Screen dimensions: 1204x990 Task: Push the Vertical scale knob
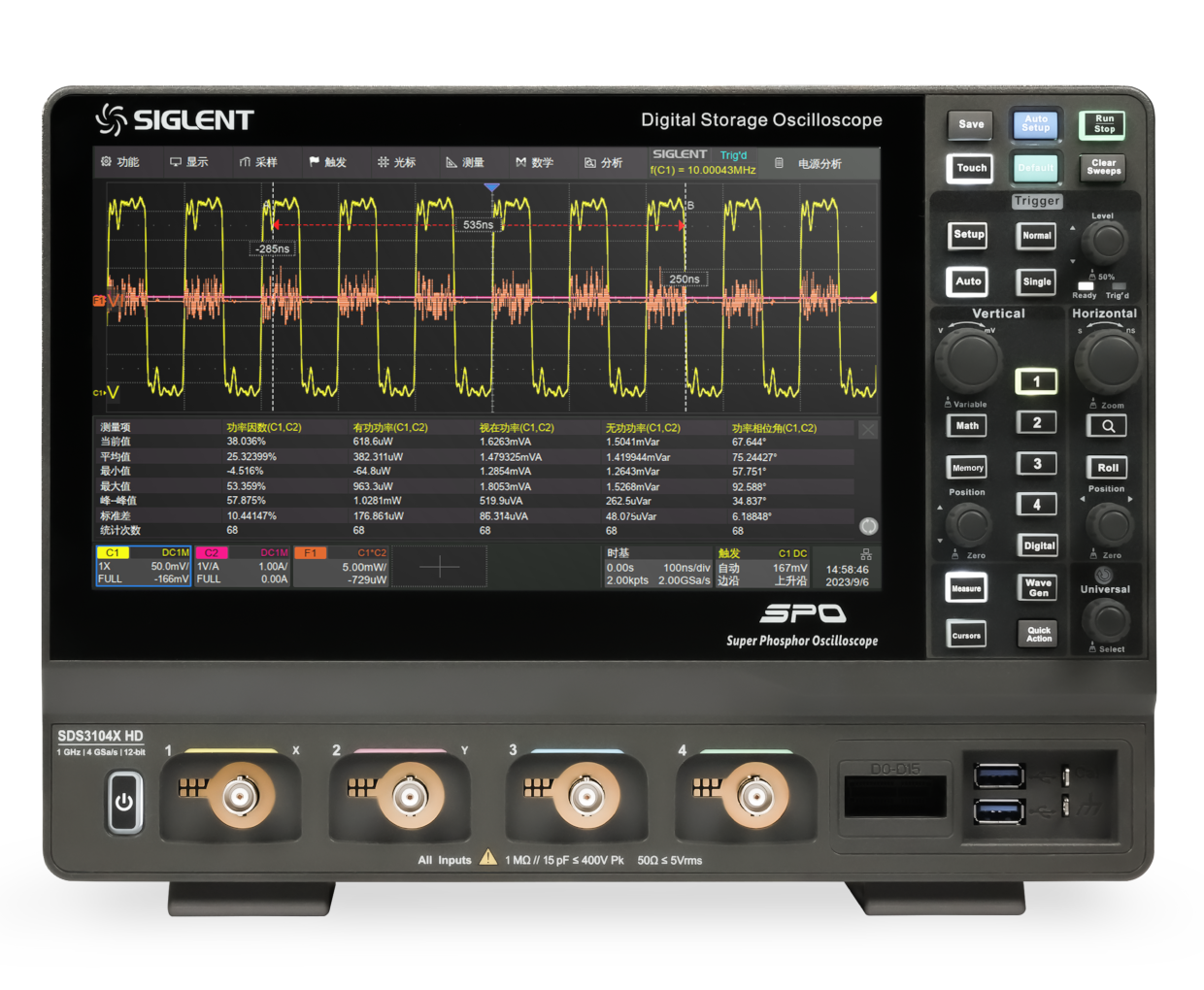(x=968, y=360)
